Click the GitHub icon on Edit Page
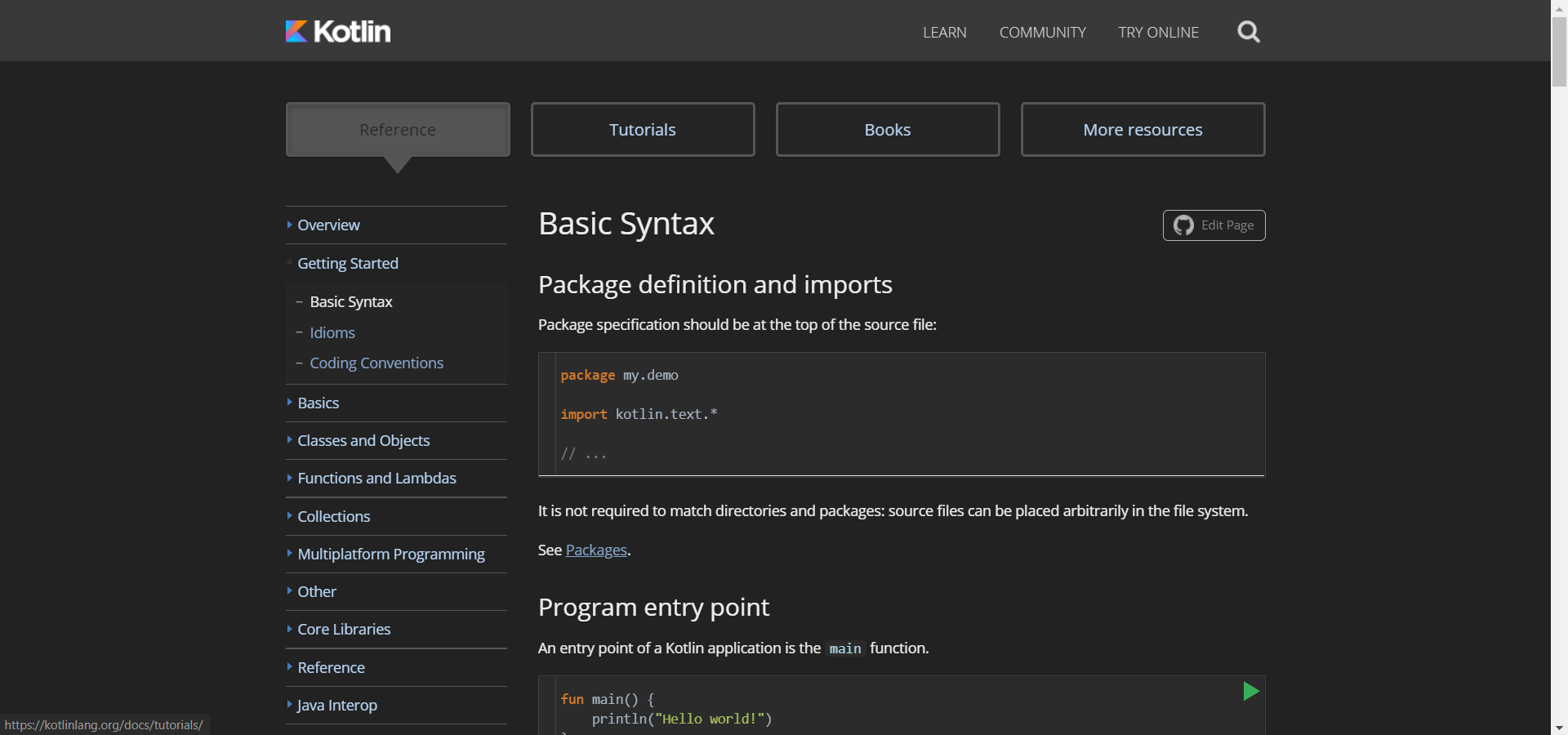The width and height of the screenshot is (1568, 735). coord(1183,225)
